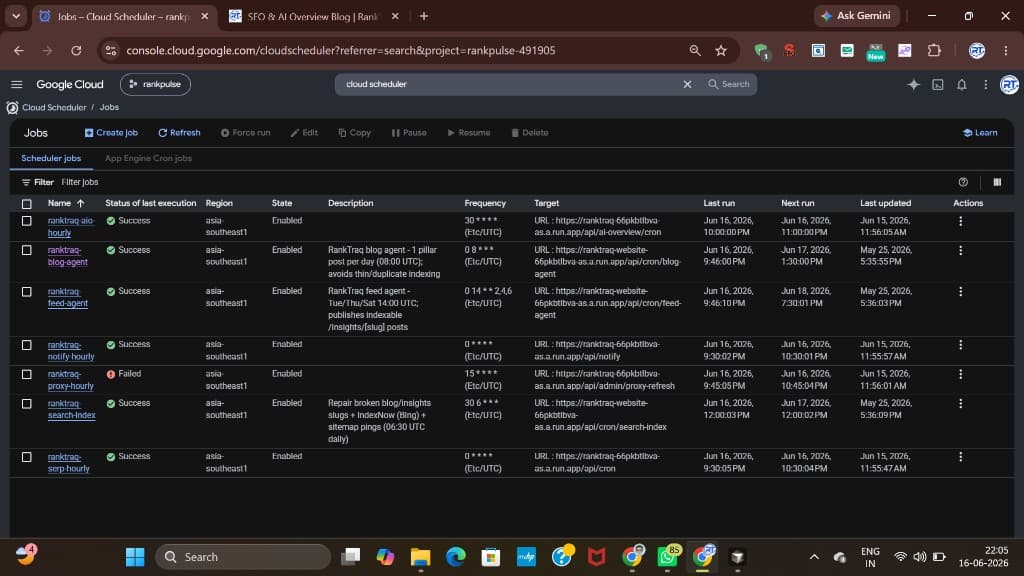The width and height of the screenshot is (1024, 576).
Task: Go to Cloud Scheduler breadcrumb
Action: click(54, 107)
